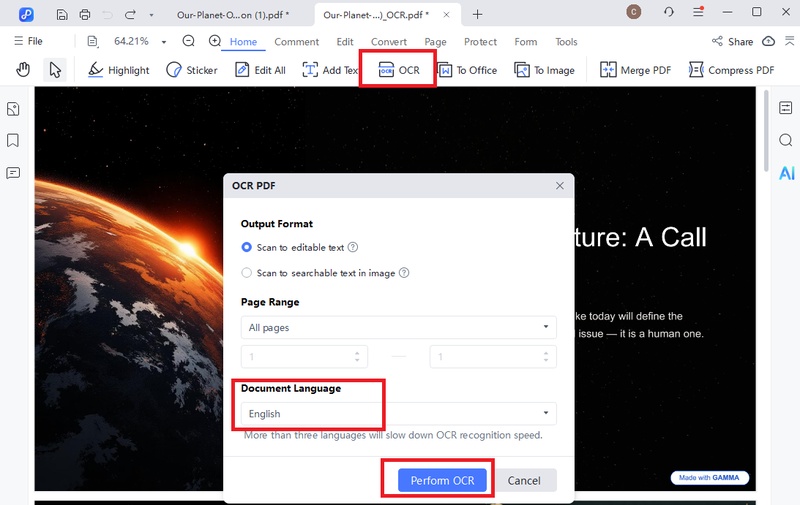This screenshot has width=800, height=505.
Task: Click the Highlight tool
Action: [118, 70]
